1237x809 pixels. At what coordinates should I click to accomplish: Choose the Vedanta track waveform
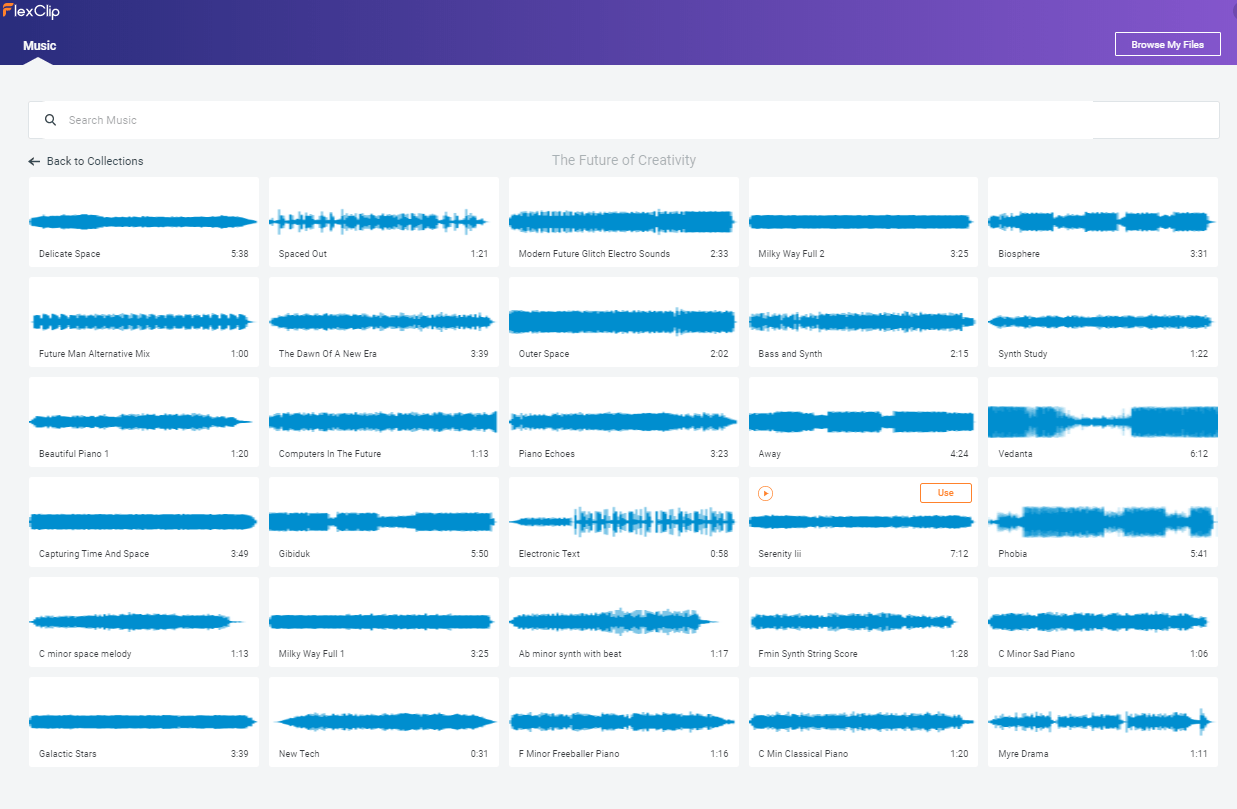point(1103,421)
